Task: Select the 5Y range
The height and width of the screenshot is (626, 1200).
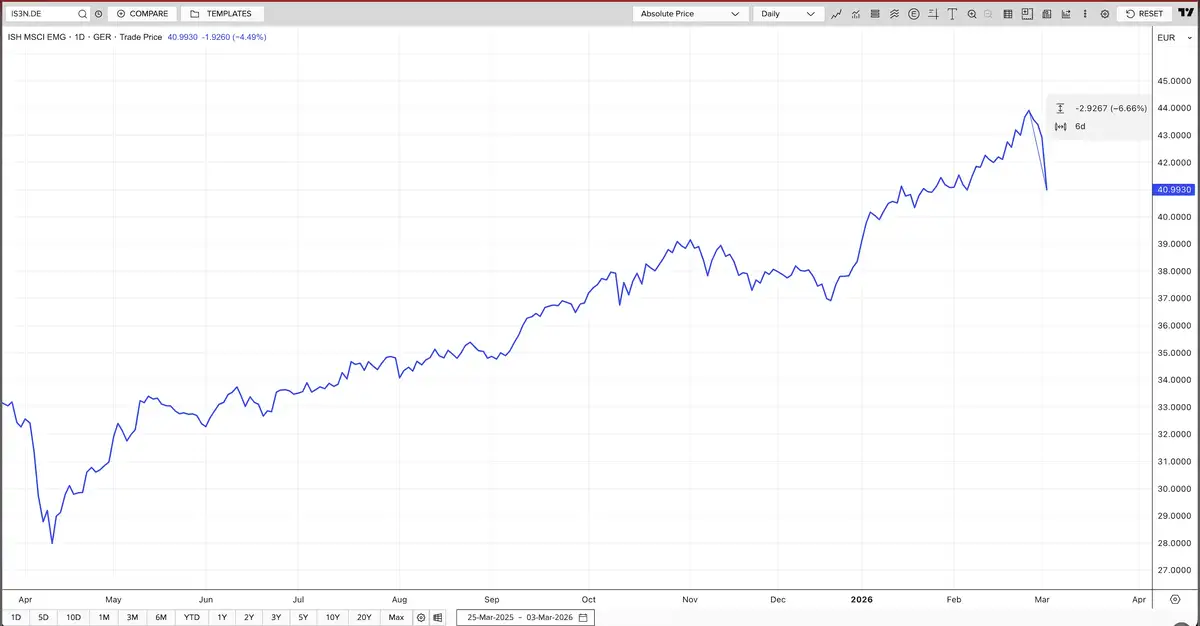Action: 303,617
